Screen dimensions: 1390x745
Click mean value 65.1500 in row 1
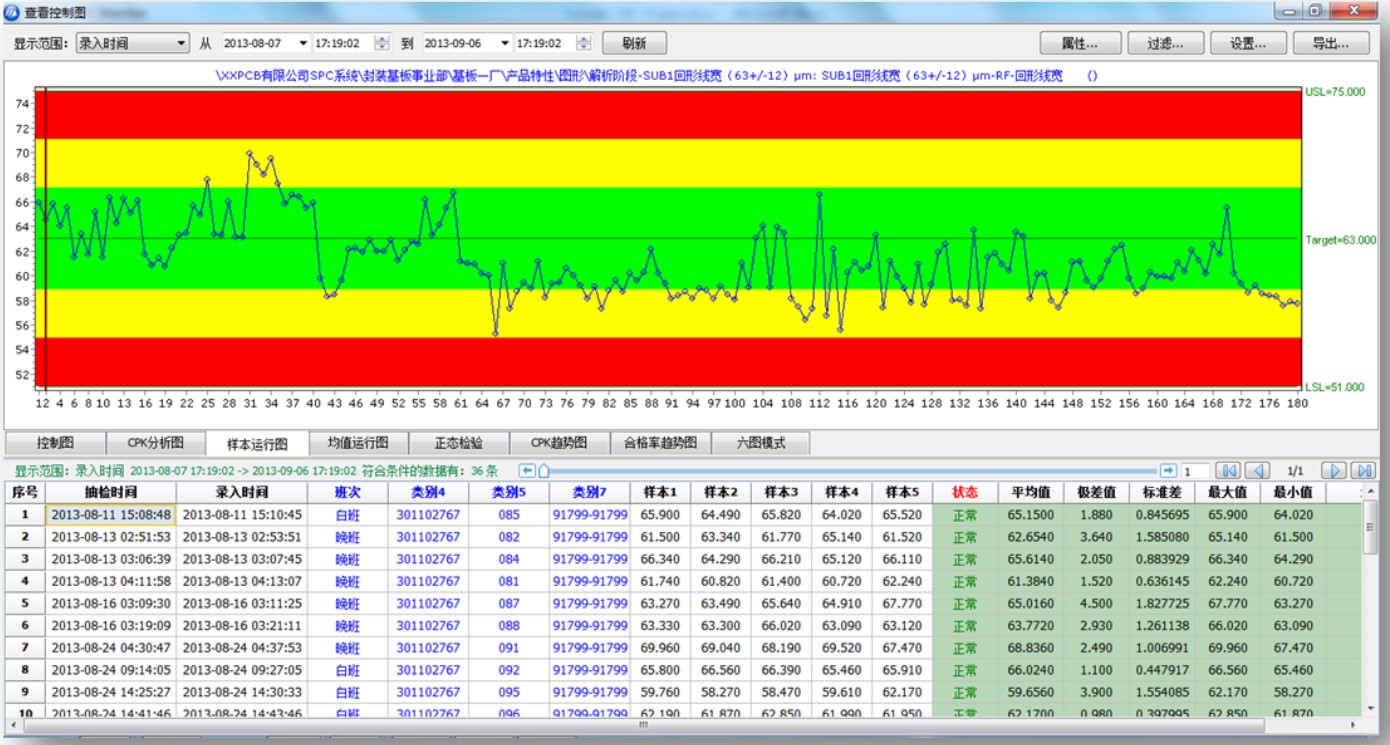[x=1030, y=514]
